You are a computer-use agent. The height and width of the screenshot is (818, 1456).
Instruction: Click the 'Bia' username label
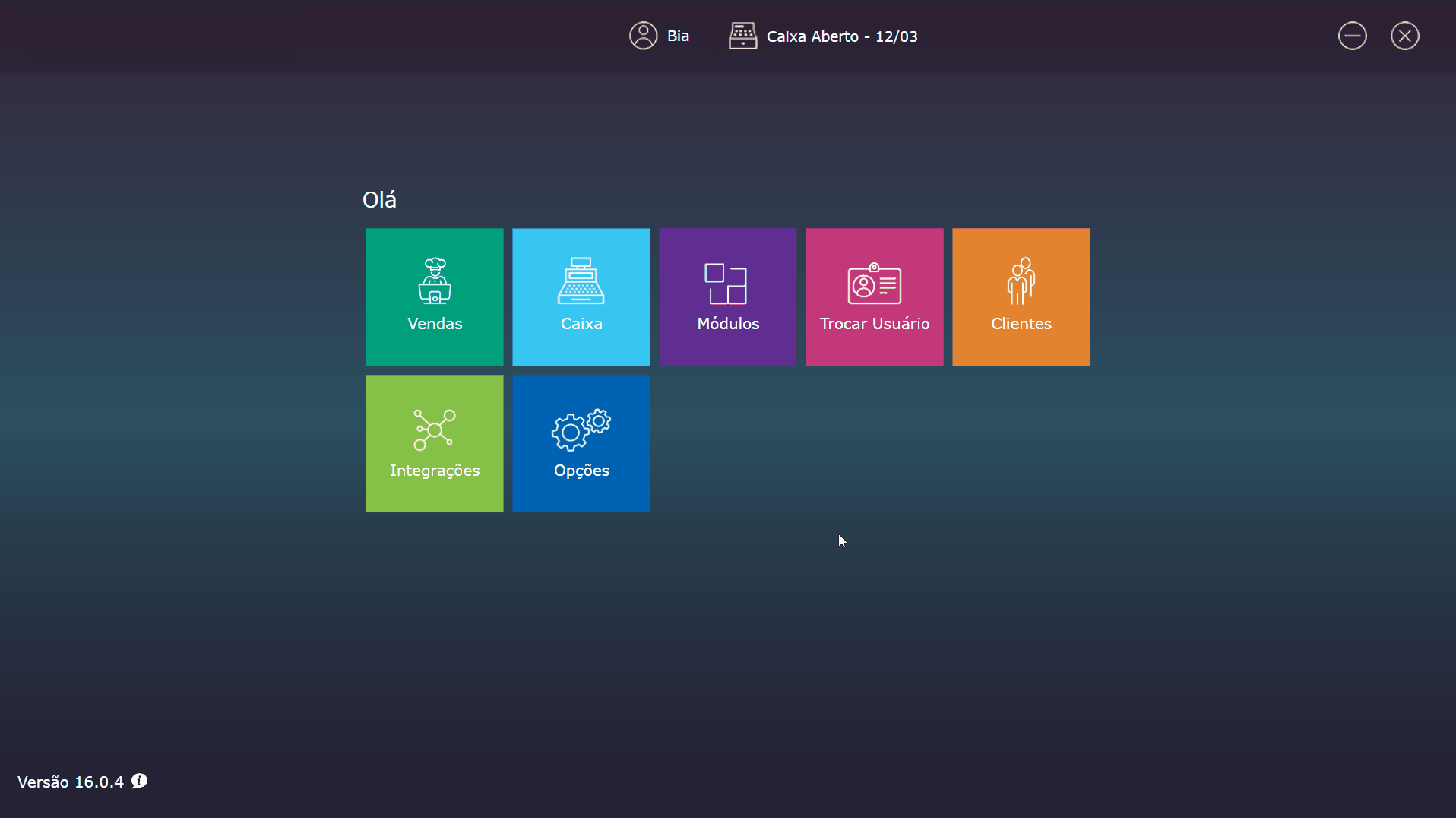(678, 36)
